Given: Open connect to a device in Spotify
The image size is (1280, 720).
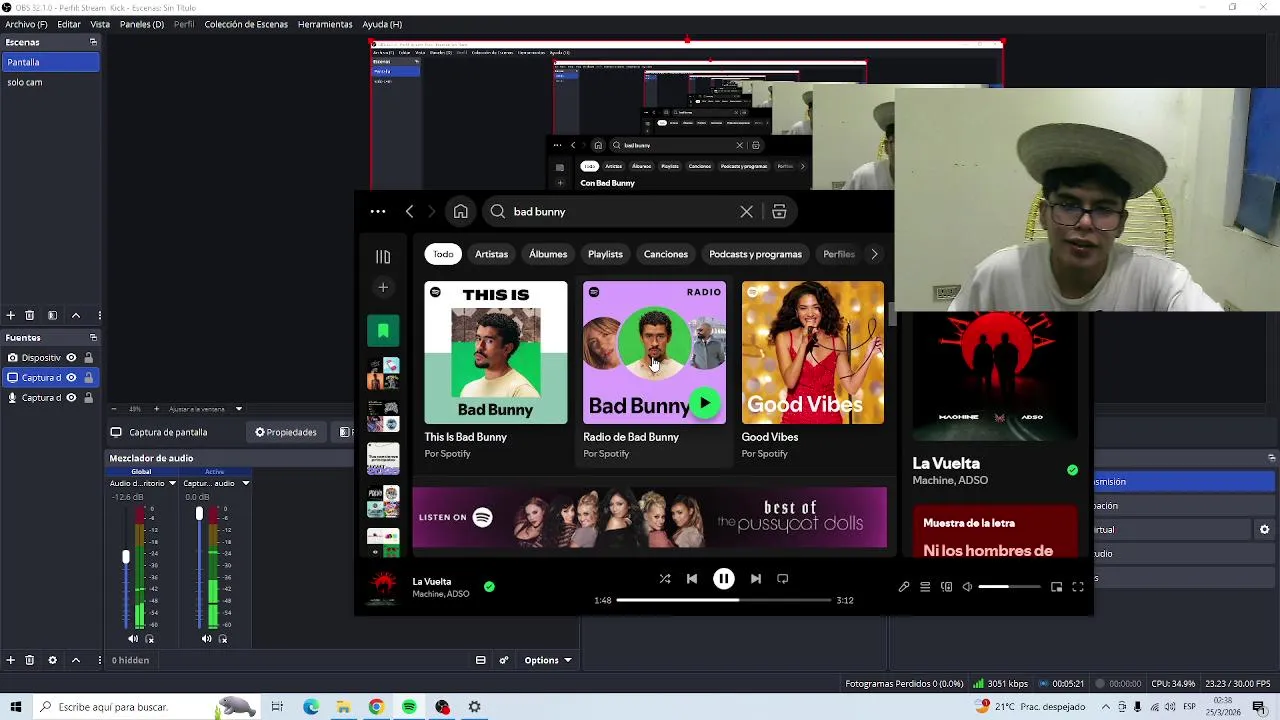Looking at the screenshot, I should [946, 587].
